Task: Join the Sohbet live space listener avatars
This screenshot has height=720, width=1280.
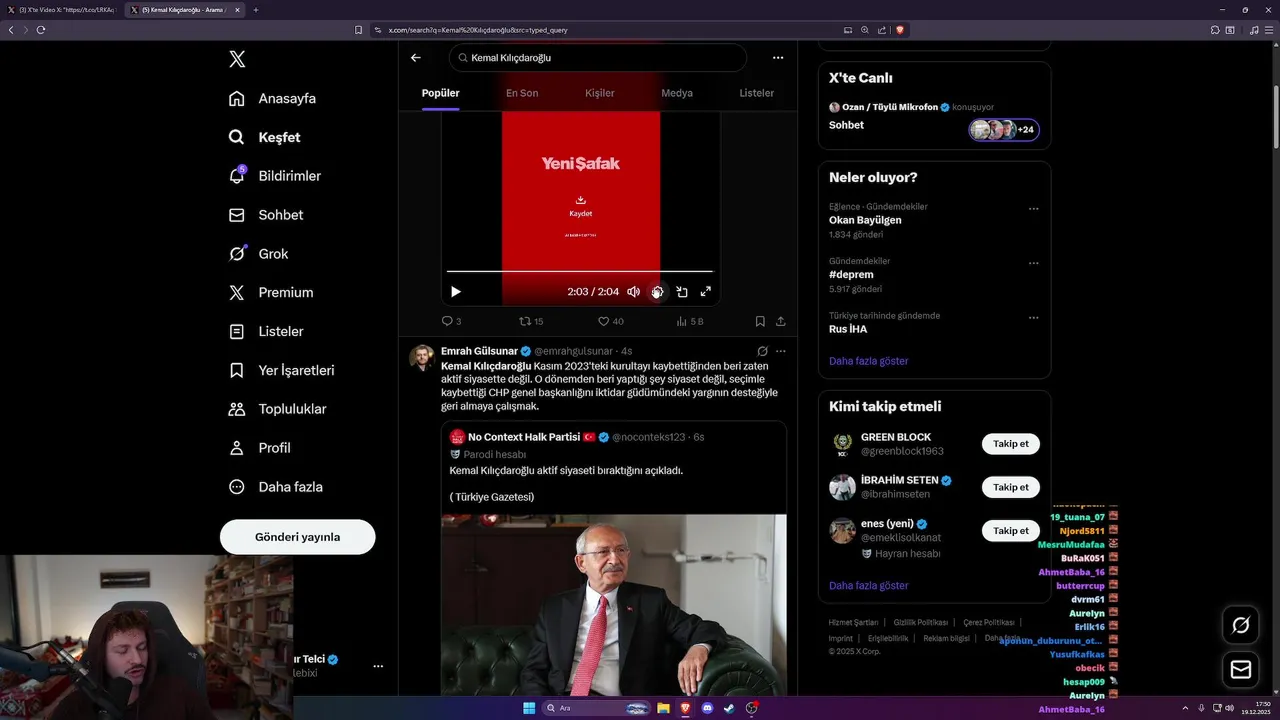Action: pos(1004,130)
